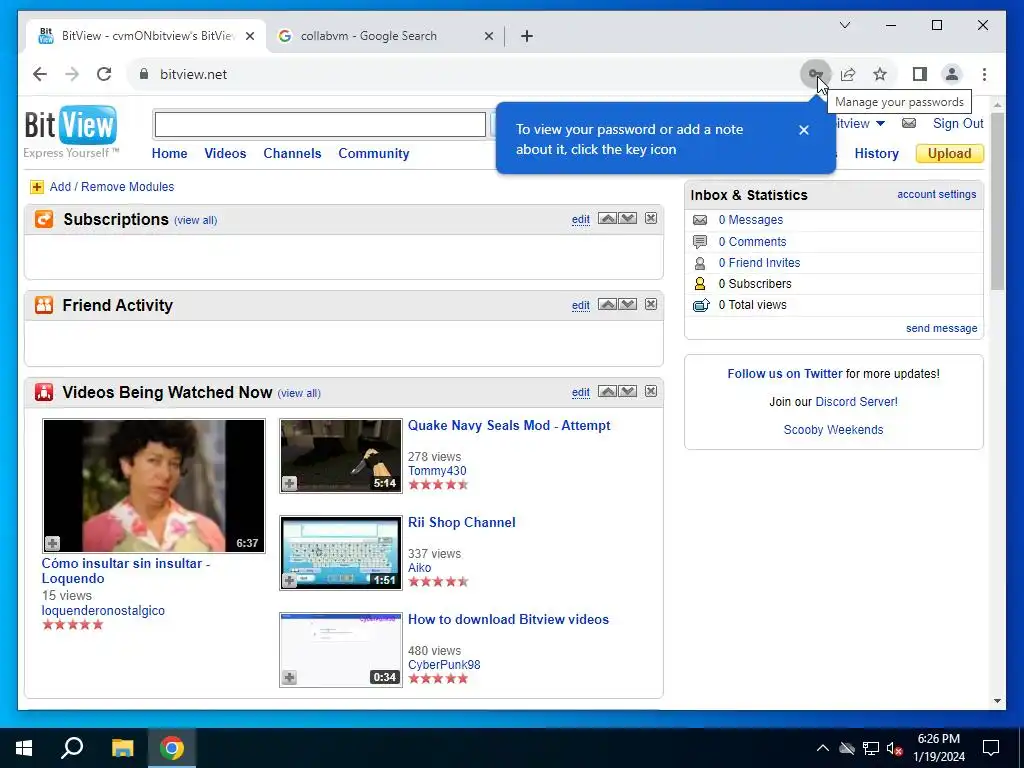The height and width of the screenshot is (768, 1024).
Task: Move Videos Being Watched Now up
Action: pos(607,391)
